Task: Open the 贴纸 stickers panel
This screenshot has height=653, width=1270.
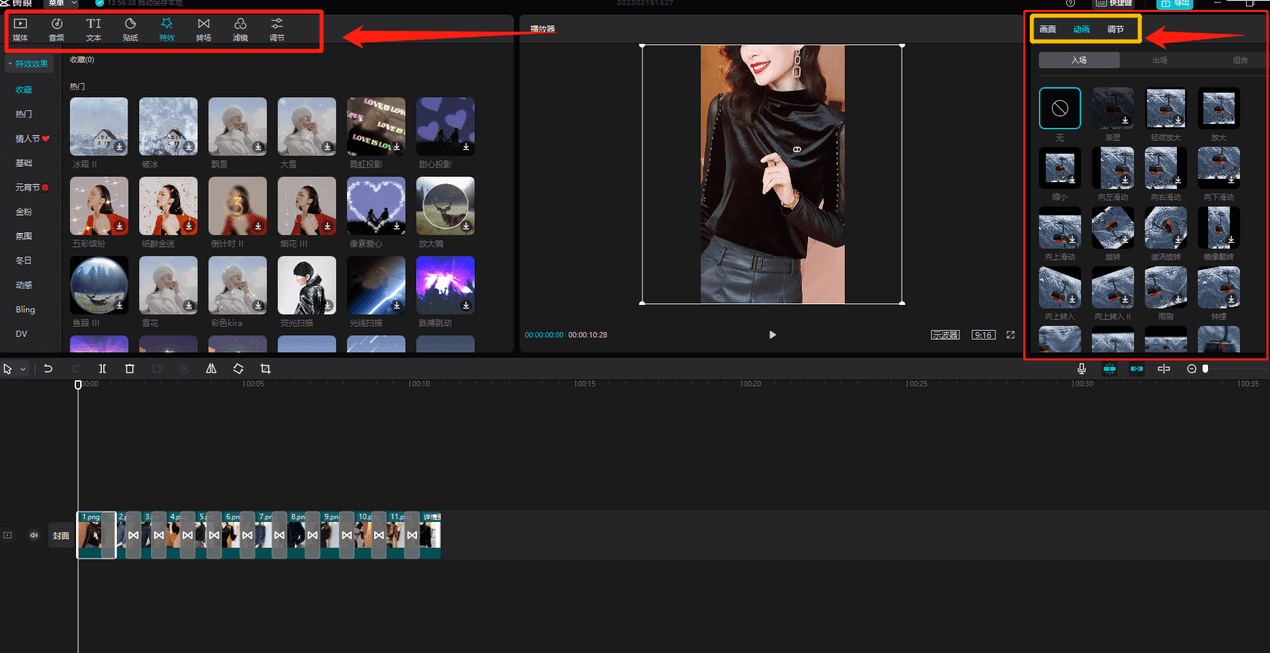Action: click(130, 29)
